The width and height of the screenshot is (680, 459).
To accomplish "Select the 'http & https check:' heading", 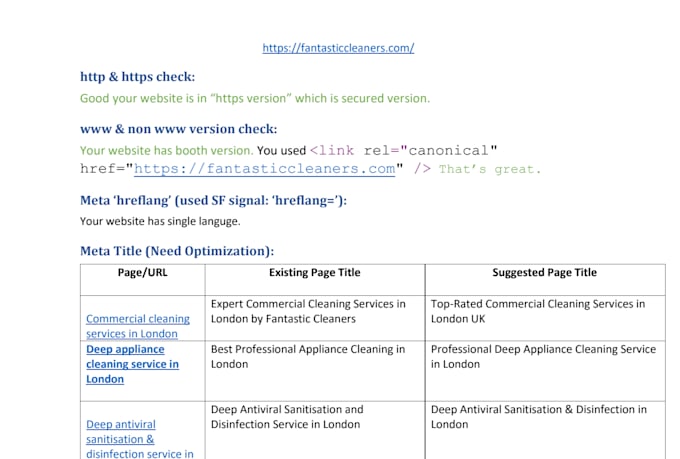I will pos(137,77).
